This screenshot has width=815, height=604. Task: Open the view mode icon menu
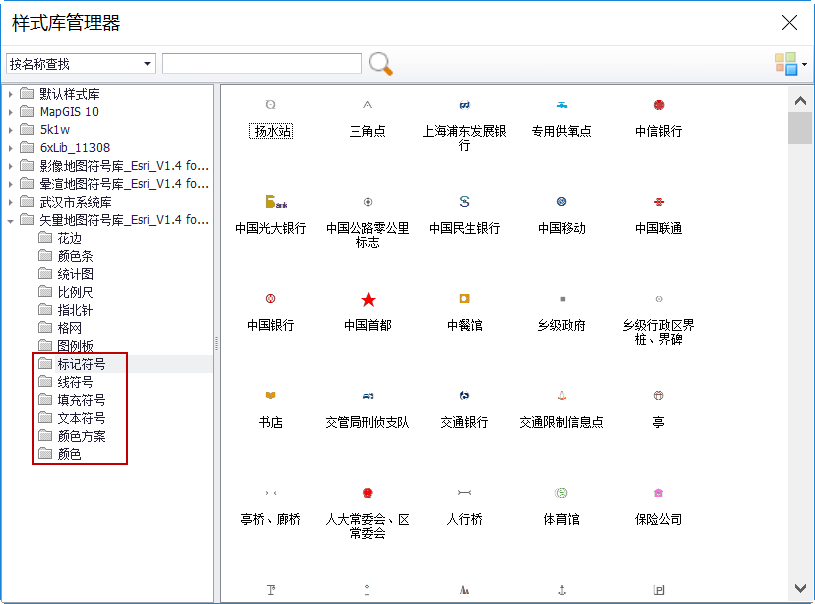pos(790,64)
